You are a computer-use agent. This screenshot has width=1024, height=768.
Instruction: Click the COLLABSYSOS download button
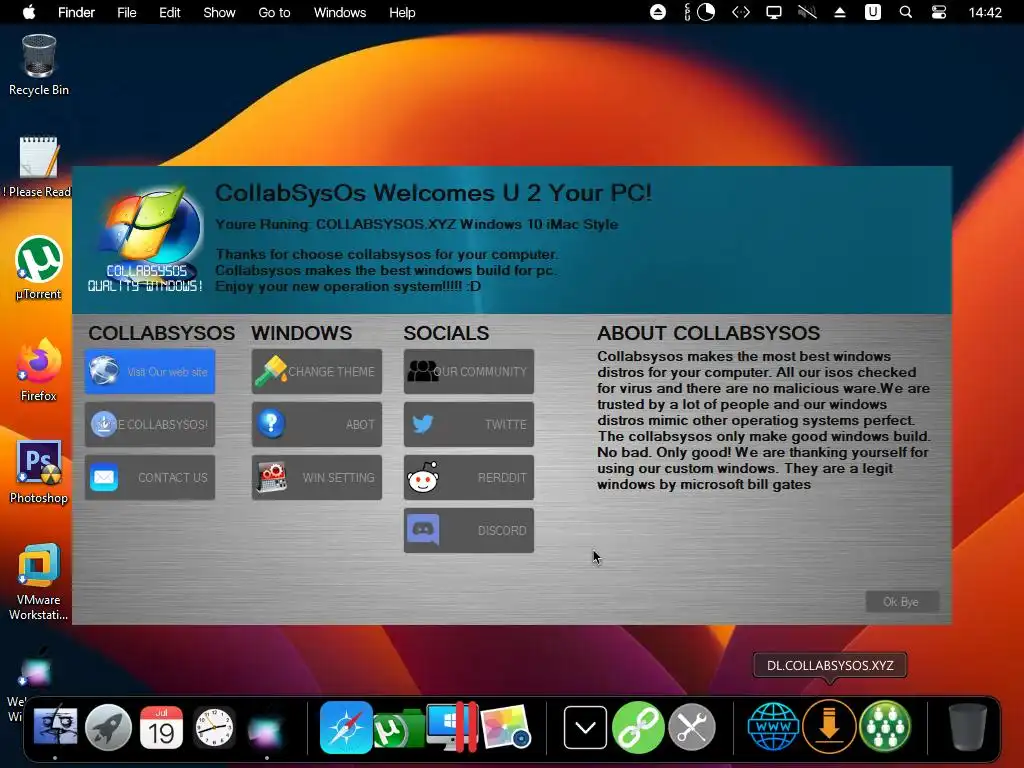pos(150,424)
